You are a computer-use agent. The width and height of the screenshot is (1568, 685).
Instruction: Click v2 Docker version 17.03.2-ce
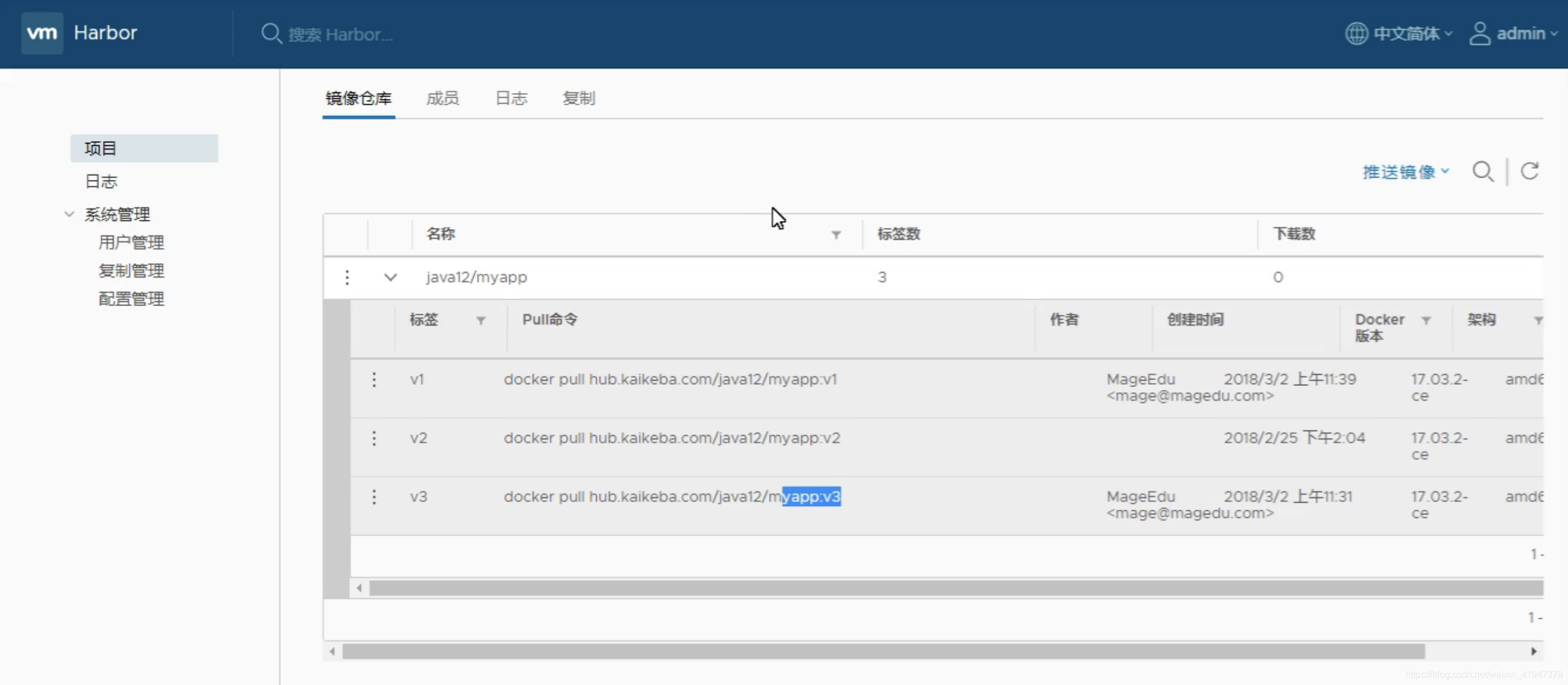click(1440, 446)
